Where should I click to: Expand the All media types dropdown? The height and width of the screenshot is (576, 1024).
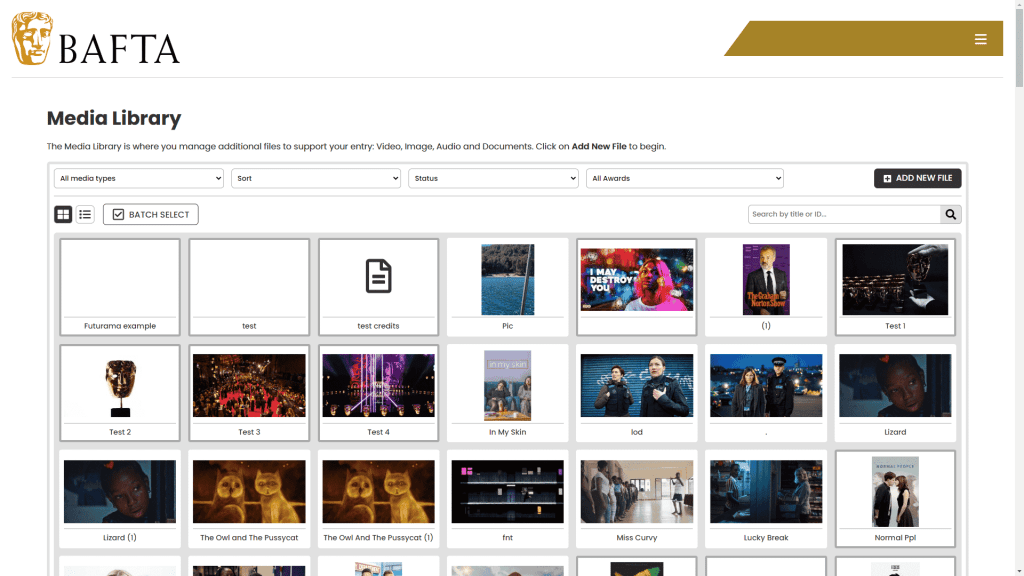tap(139, 178)
